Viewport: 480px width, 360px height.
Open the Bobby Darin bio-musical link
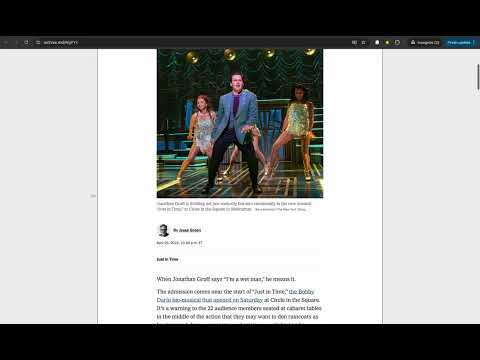[235, 296]
